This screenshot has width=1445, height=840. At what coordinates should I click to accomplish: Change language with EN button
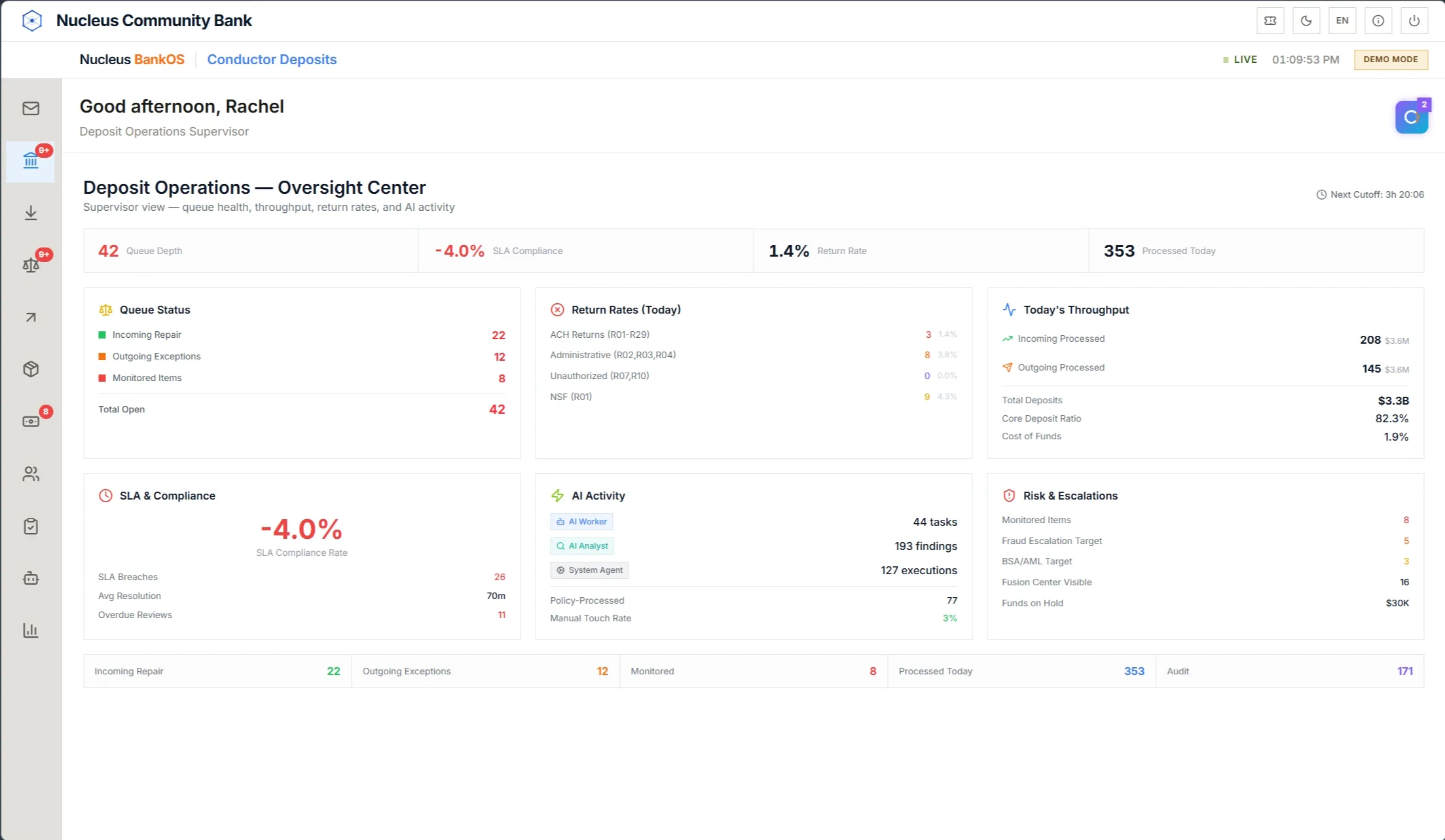click(1342, 21)
